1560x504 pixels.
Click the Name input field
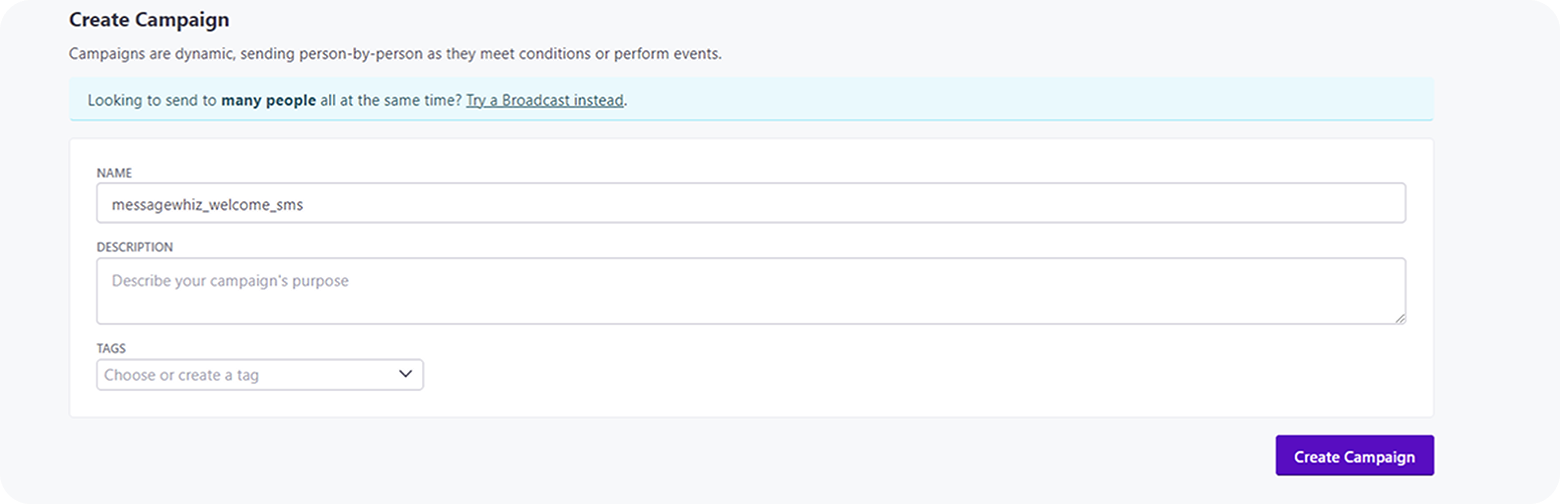coord(751,202)
